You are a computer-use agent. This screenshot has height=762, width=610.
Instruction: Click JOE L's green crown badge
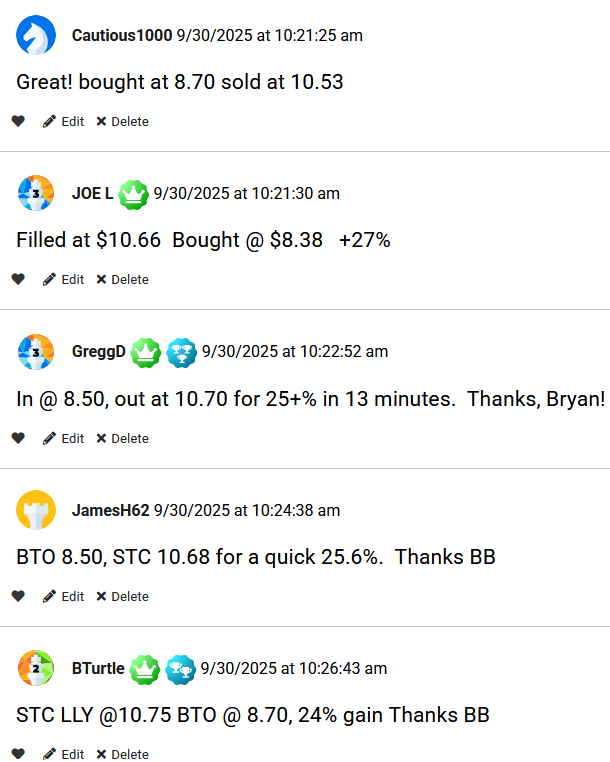tap(133, 193)
